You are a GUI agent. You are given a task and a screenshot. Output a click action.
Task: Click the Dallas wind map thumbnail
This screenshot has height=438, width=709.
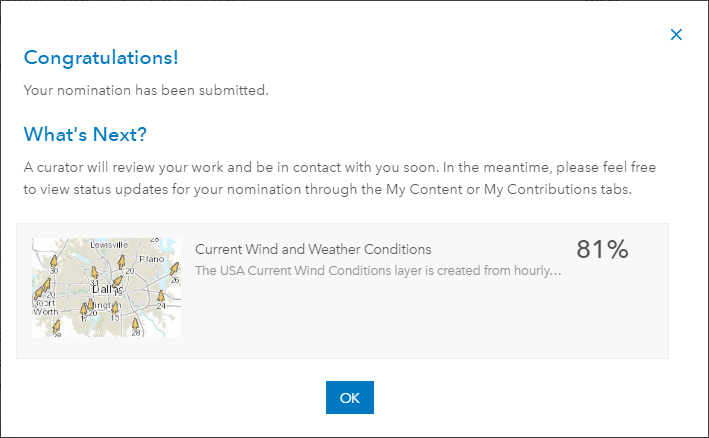pos(106,287)
